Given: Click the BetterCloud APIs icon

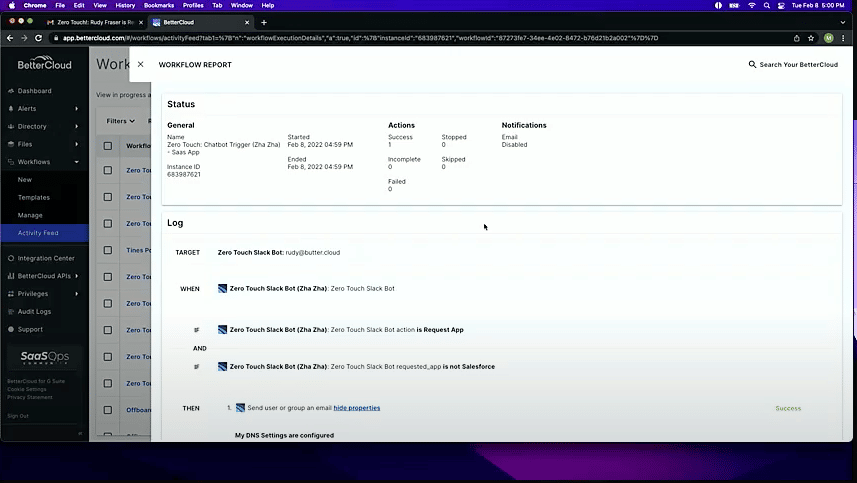Looking at the screenshot, I should click(11, 276).
